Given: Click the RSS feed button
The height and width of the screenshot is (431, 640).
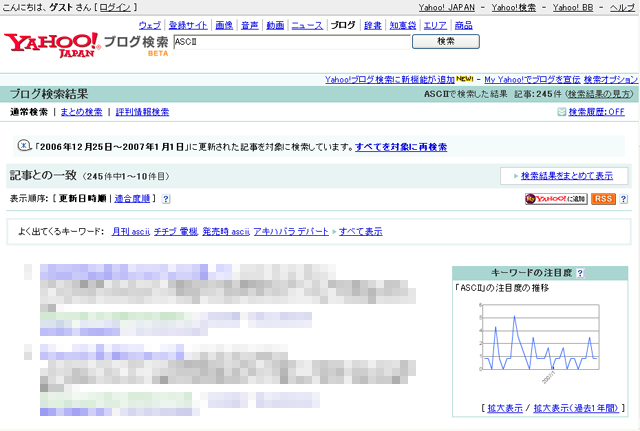Looking at the screenshot, I should coord(603,199).
